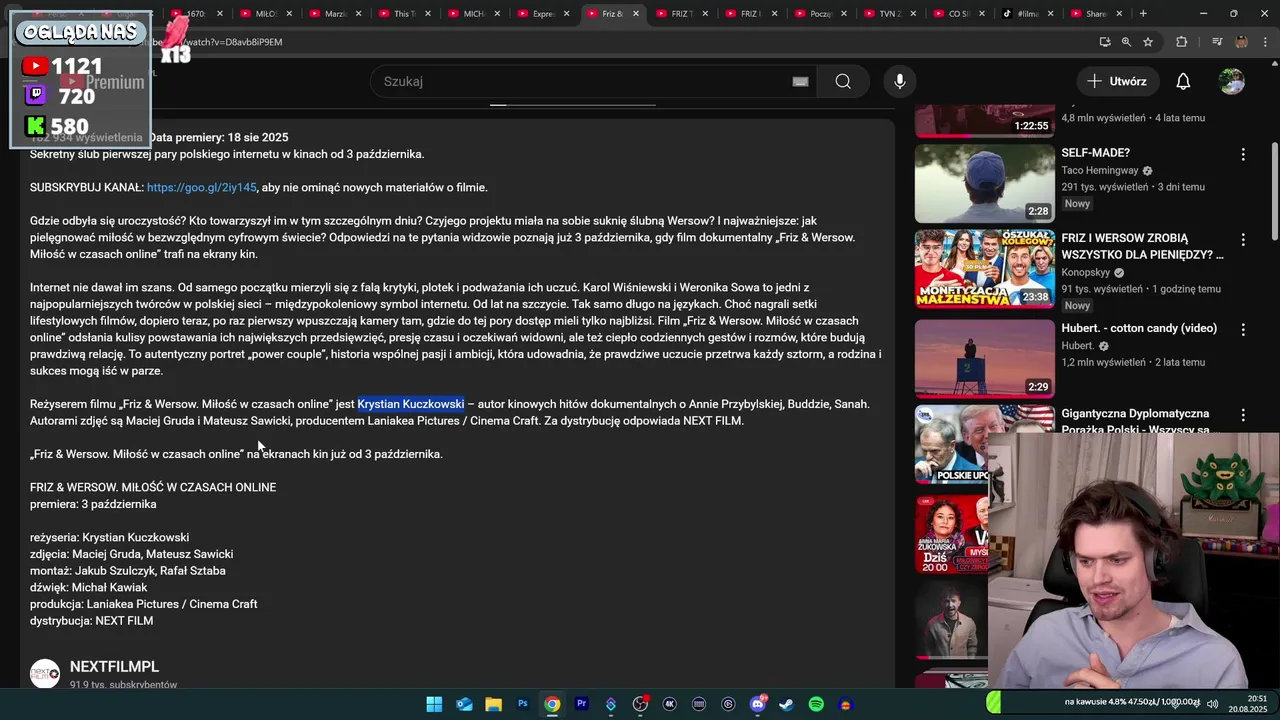Click the highlighted name Krystian Kuczkowski
The height and width of the screenshot is (720, 1280).
[411, 404]
